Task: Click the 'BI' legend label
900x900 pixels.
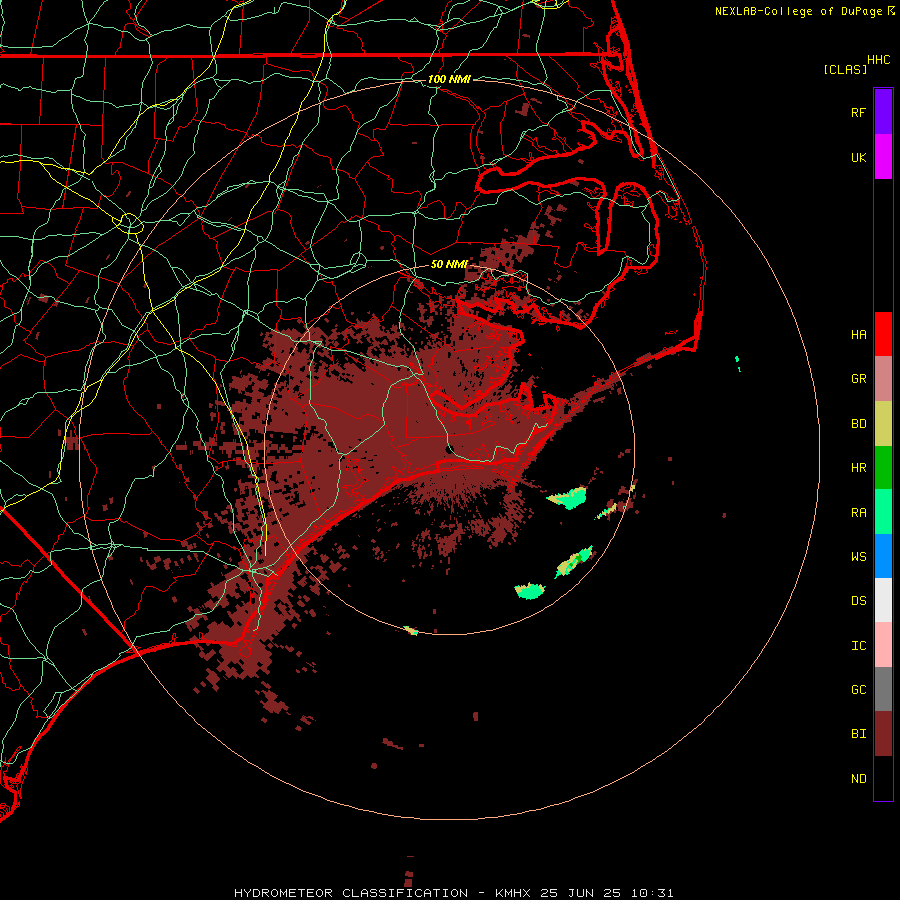Action: click(858, 734)
